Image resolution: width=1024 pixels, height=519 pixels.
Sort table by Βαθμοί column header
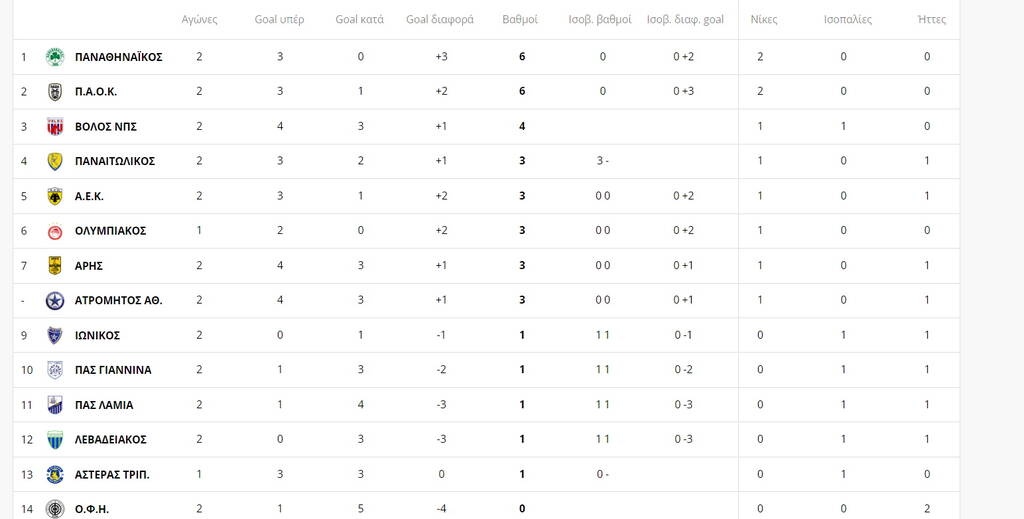[x=520, y=20]
